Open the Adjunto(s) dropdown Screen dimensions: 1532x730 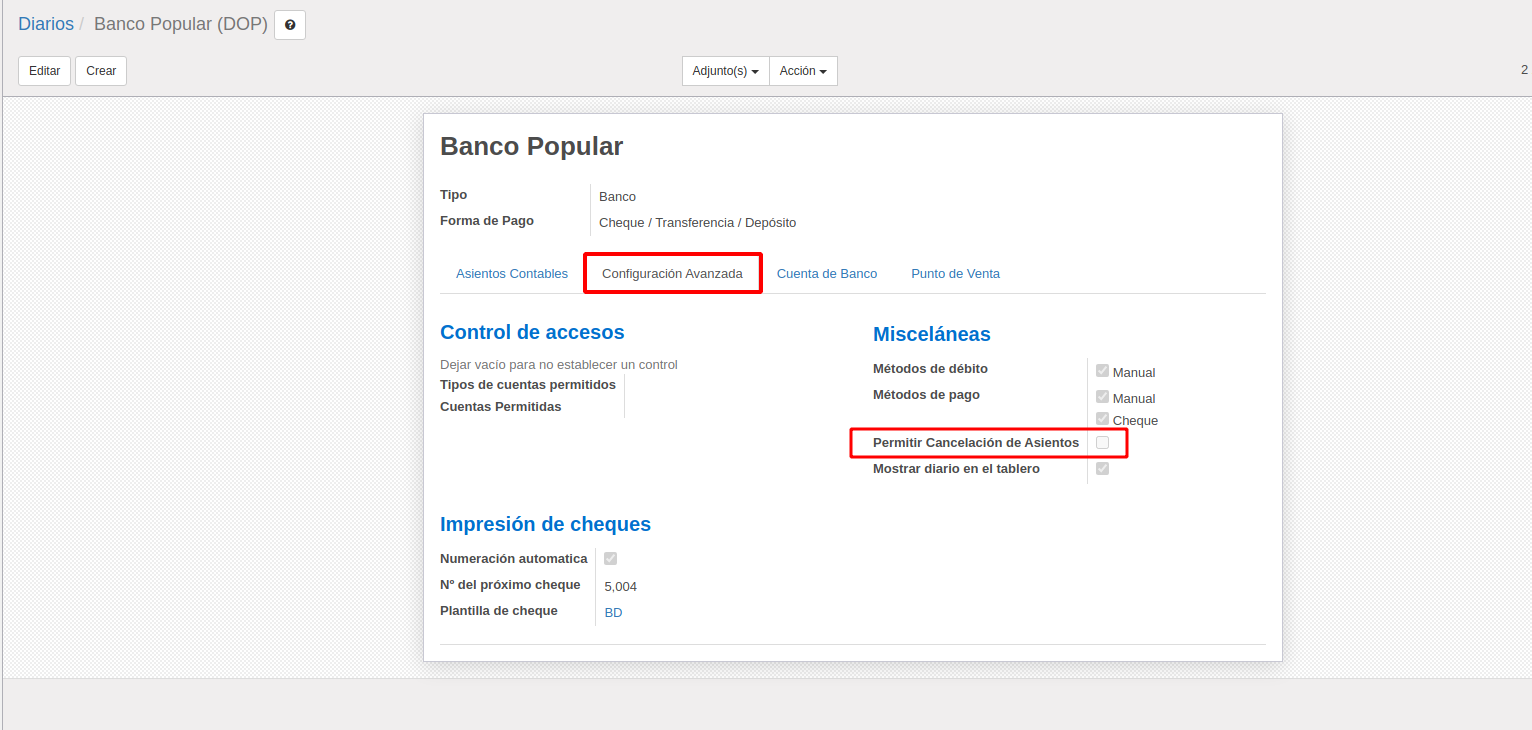(726, 71)
